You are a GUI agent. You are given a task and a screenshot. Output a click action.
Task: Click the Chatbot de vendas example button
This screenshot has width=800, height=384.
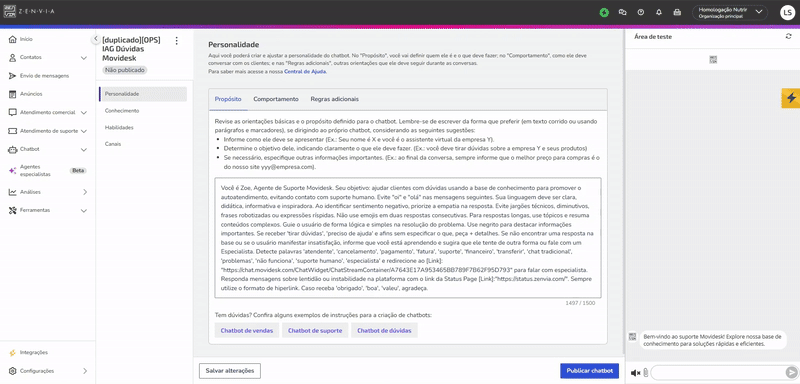[x=247, y=330]
